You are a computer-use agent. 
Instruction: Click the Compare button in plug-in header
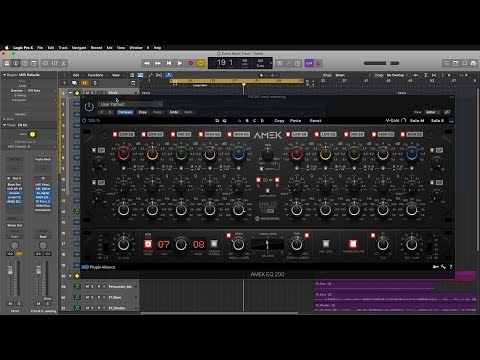pos(125,112)
